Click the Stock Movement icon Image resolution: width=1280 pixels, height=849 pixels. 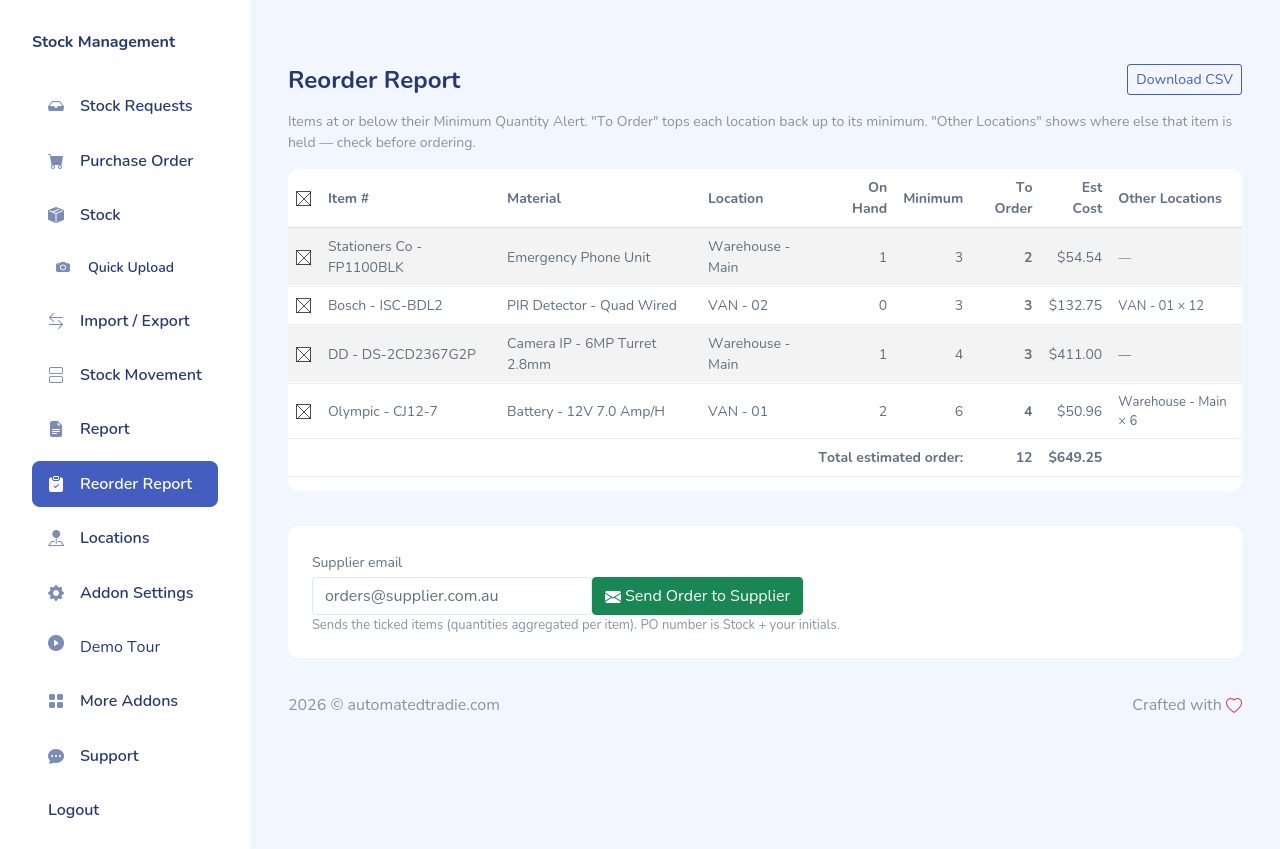click(x=56, y=375)
